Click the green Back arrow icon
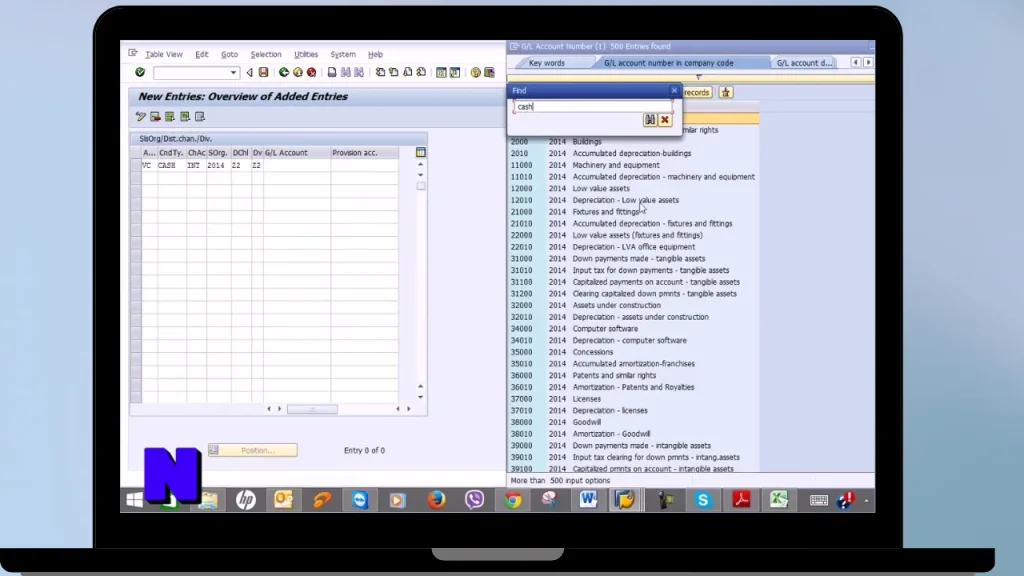 283,72
